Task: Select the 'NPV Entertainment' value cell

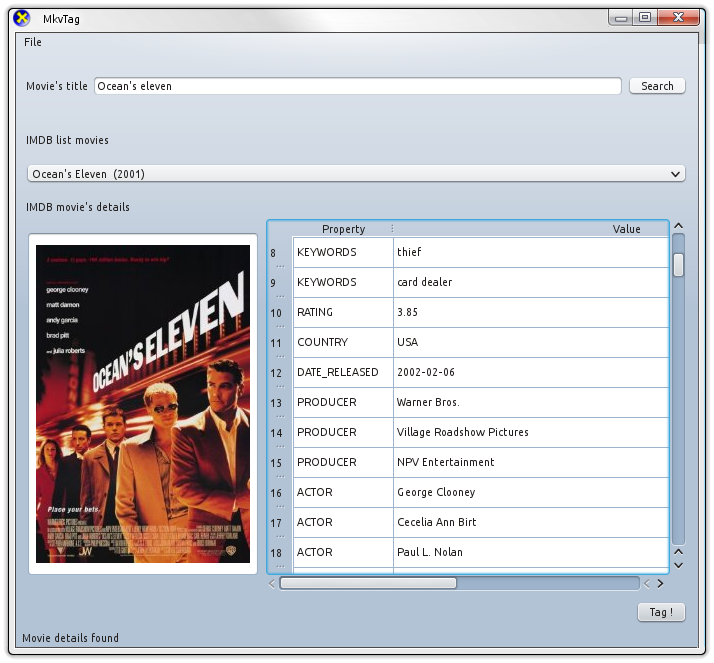Action: [x=531, y=463]
